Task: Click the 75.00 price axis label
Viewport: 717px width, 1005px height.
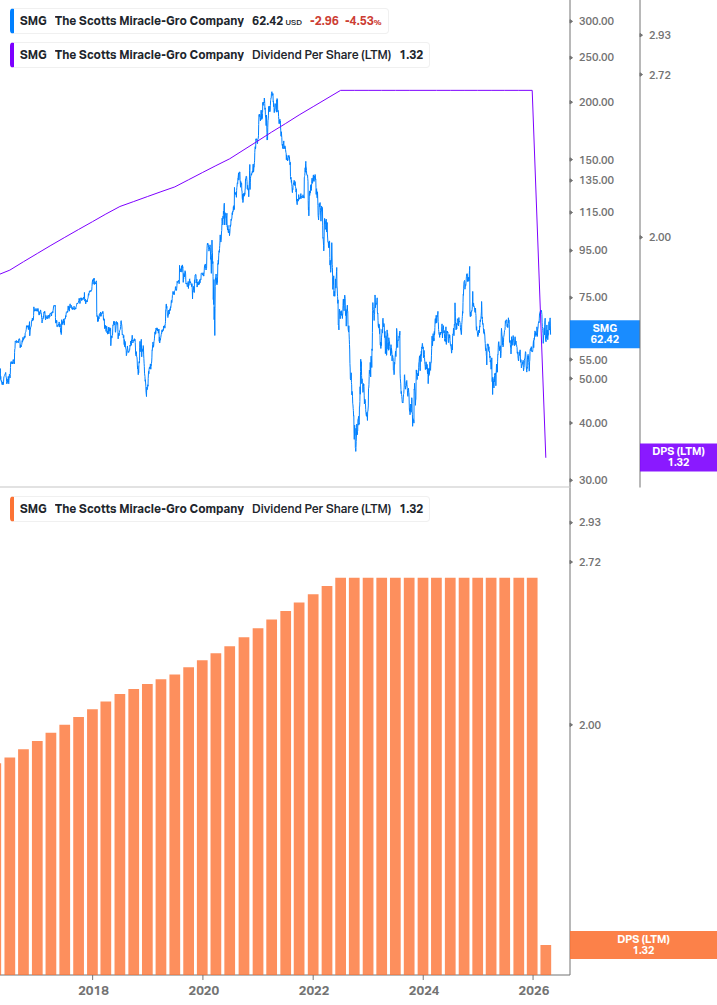Action: tap(593, 297)
